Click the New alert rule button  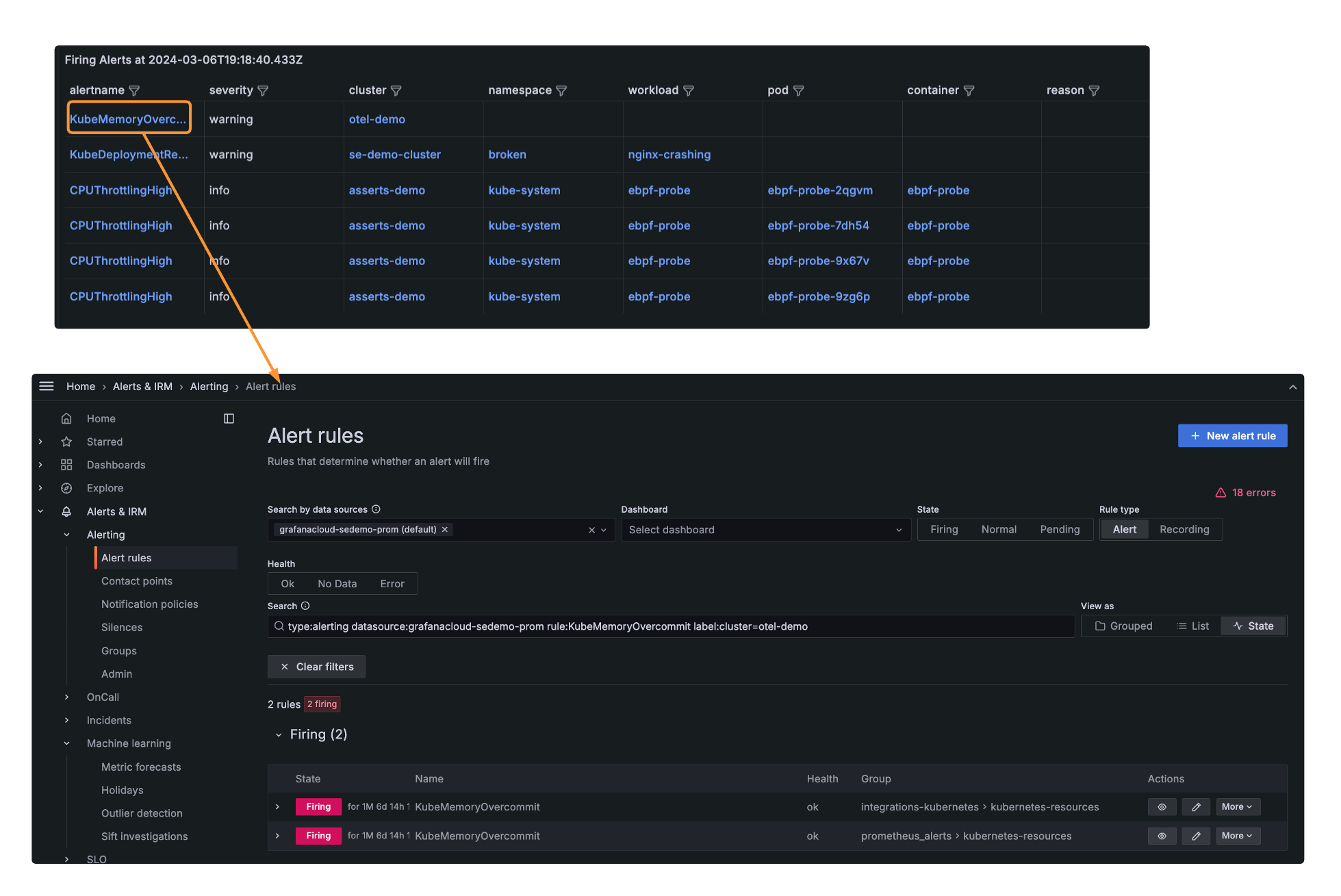click(1232, 435)
